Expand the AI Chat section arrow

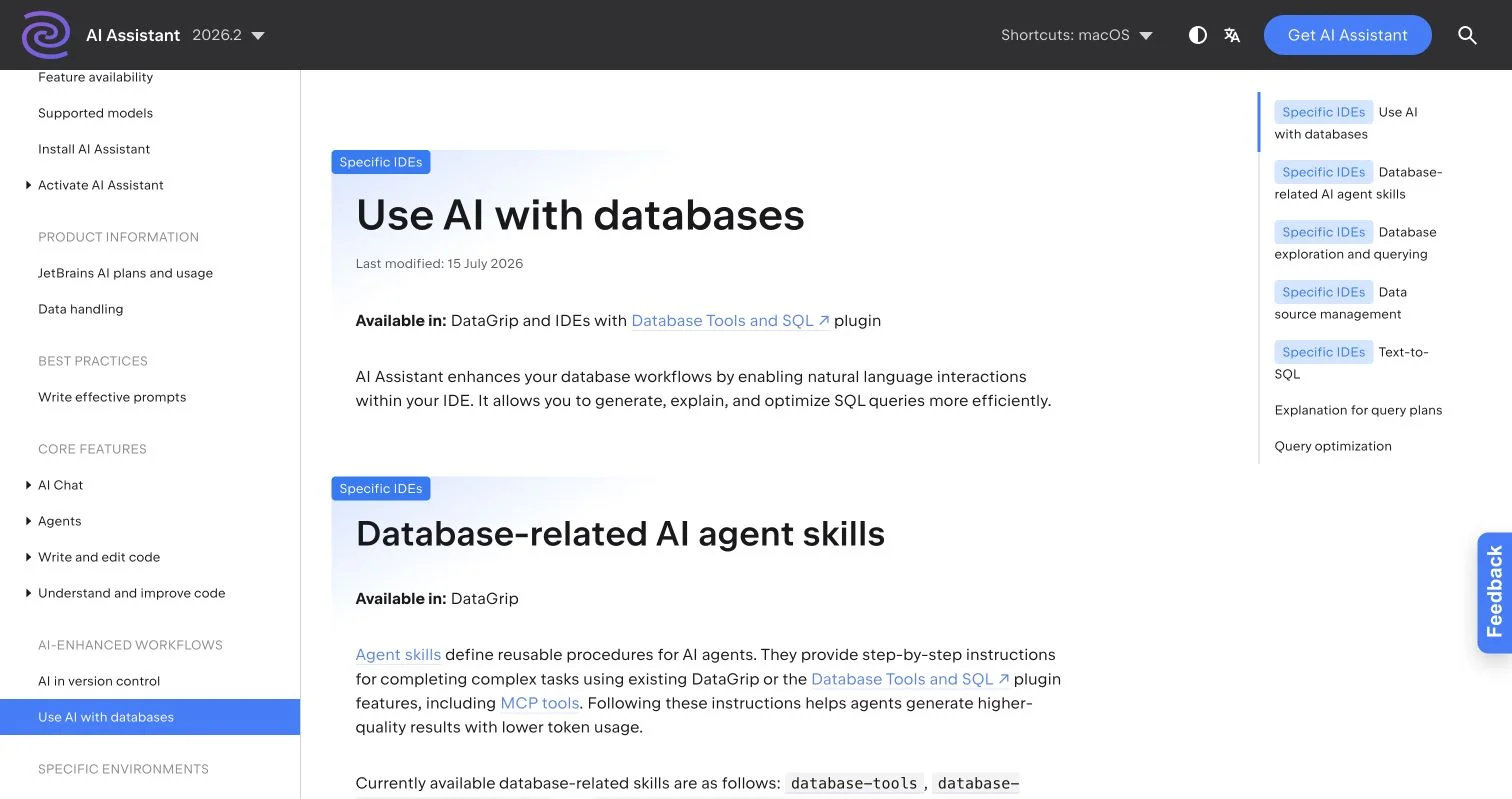[x=28, y=485]
